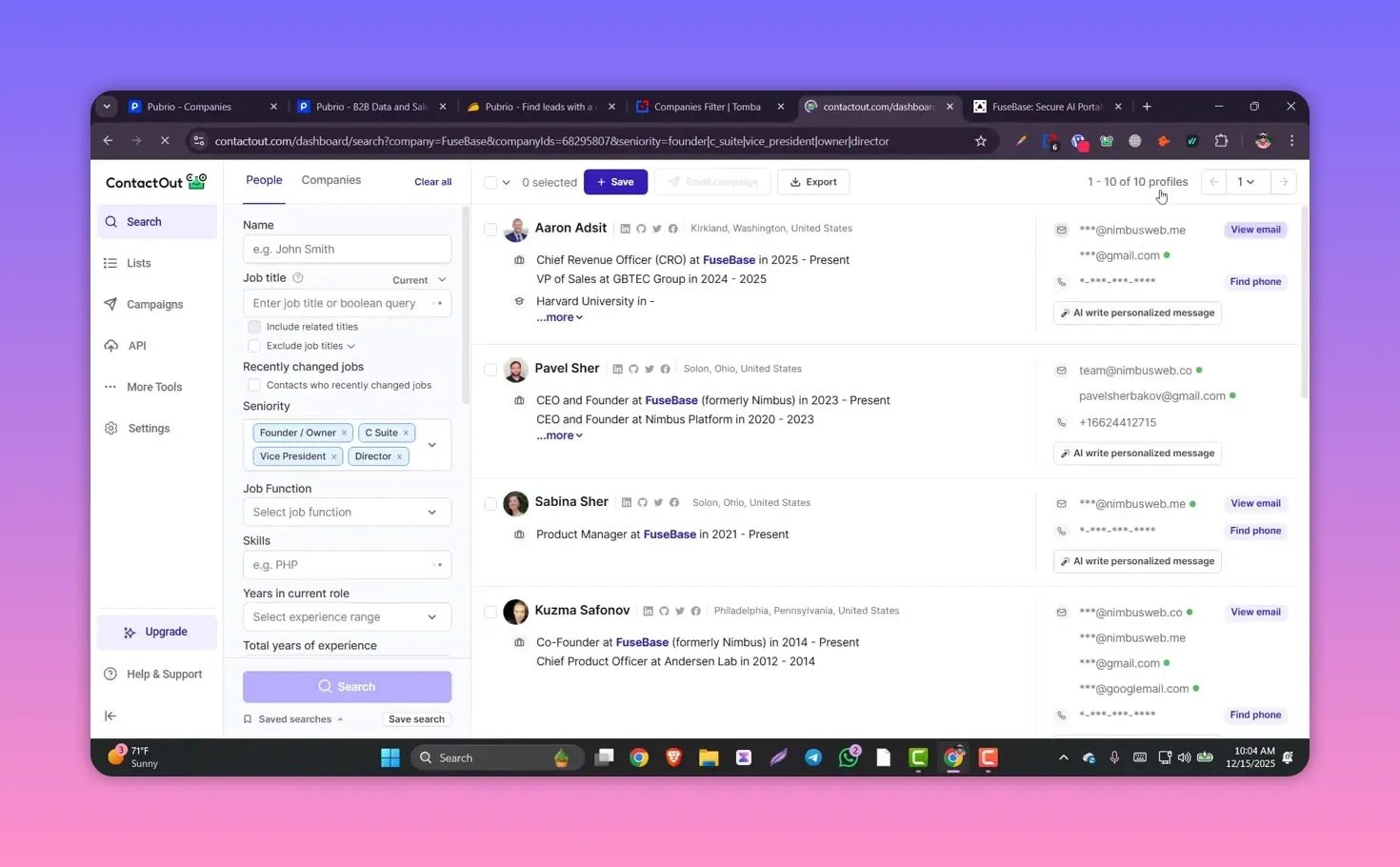Open Settings from the sidebar
The width and height of the screenshot is (1400, 867).
[149, 428]
